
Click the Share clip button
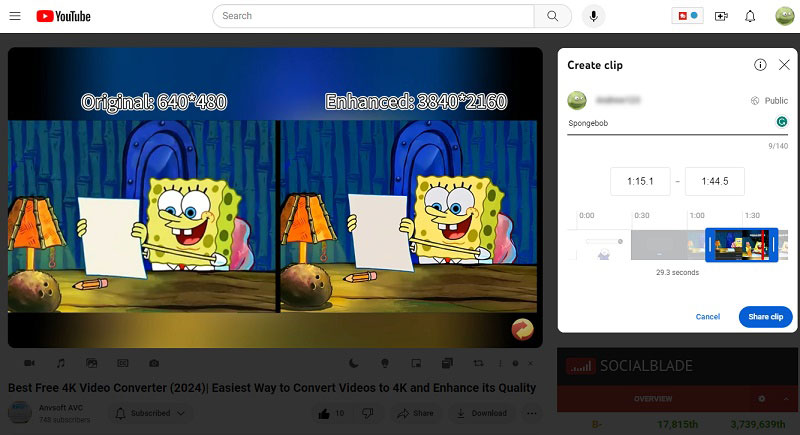[765, 317]
